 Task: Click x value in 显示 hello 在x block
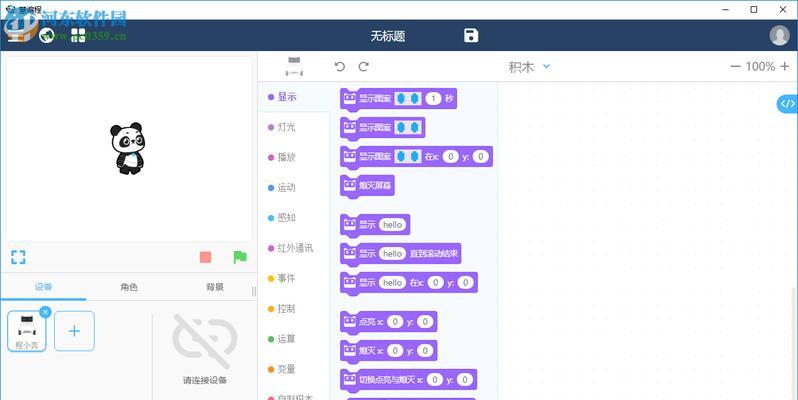point(435,282)
